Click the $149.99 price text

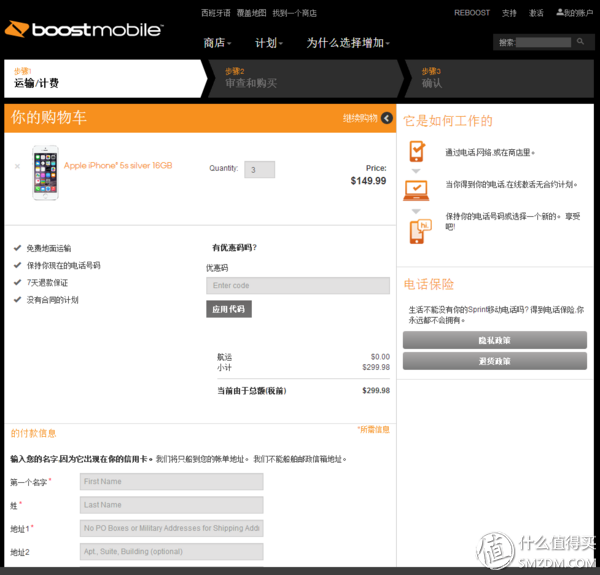pyautogui.click(x=368, y=181)
